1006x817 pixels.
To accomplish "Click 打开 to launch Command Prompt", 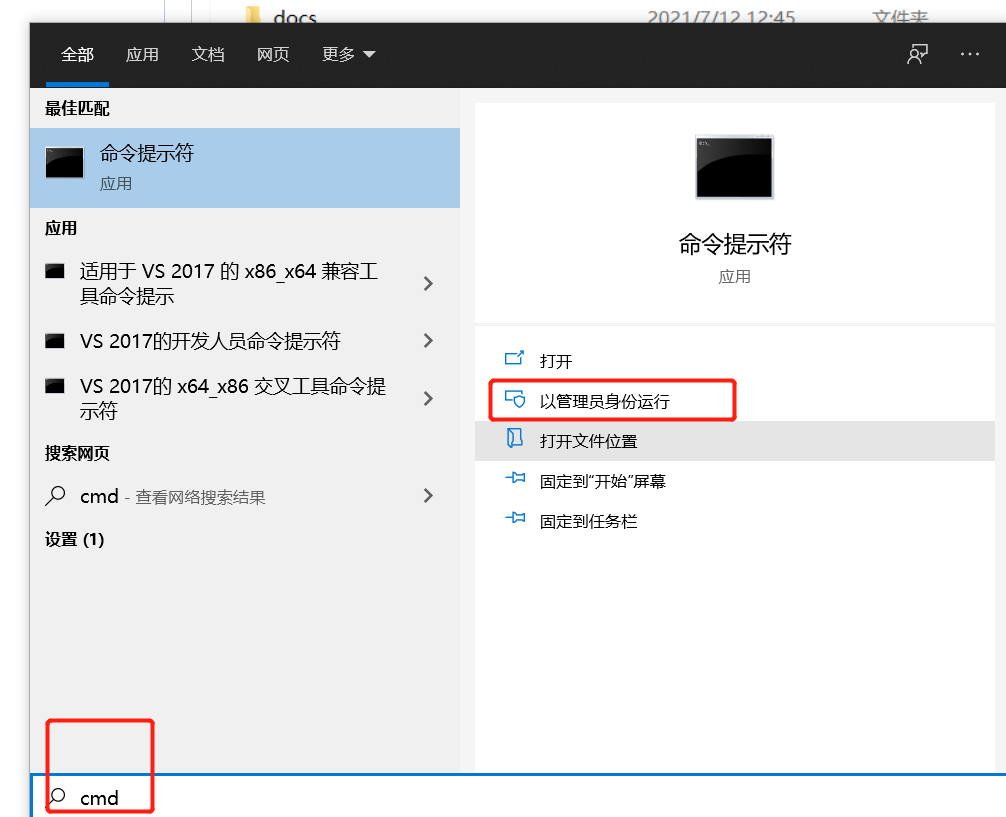I will tap(735, 361).
